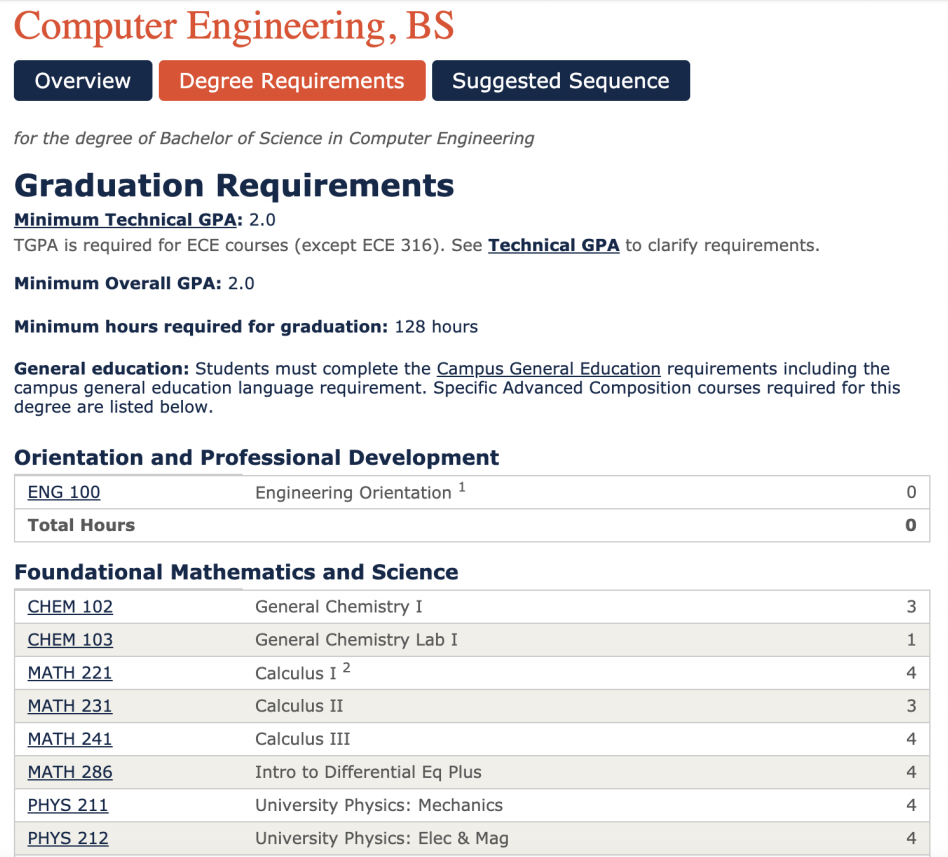Click the MATH 241 Calculus III link
The height and width of the screenshot is (857, 948).
(69, 739)
